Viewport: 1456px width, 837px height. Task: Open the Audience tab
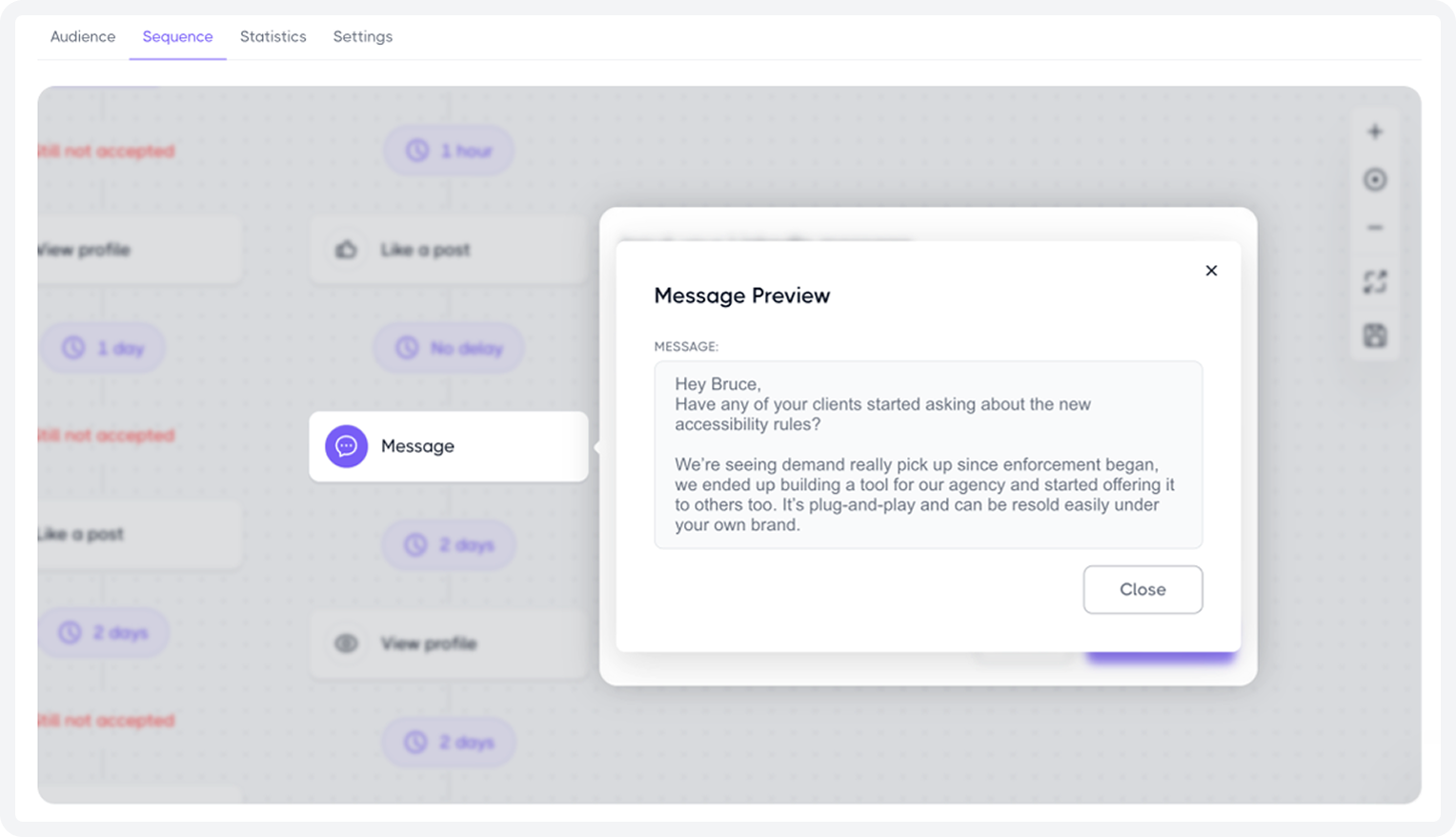click(x=83, y=36)
